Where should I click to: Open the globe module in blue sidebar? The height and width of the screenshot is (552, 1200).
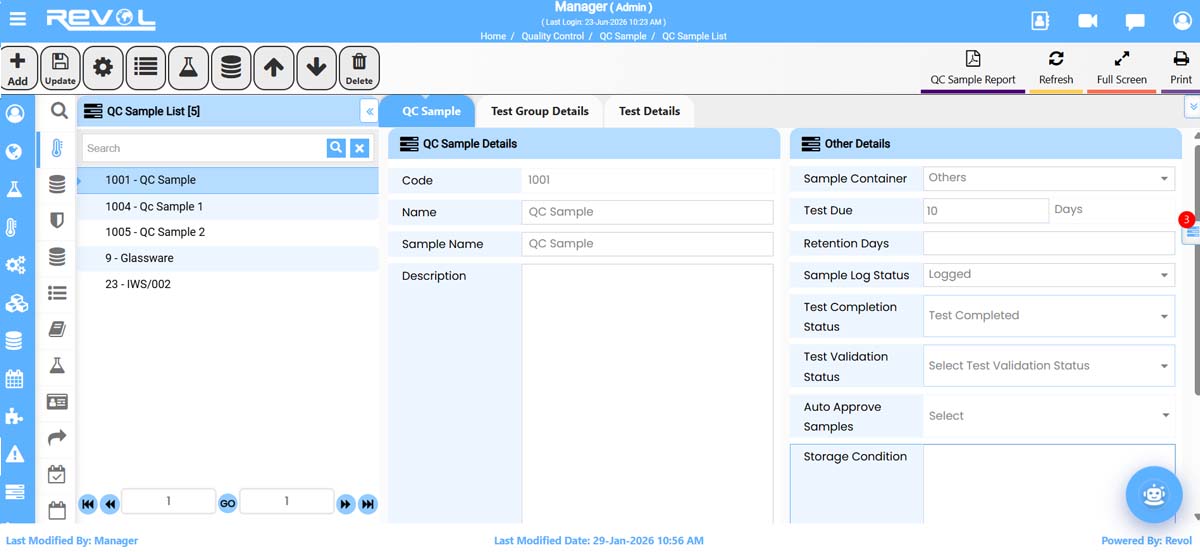click(x=15, y=152)
